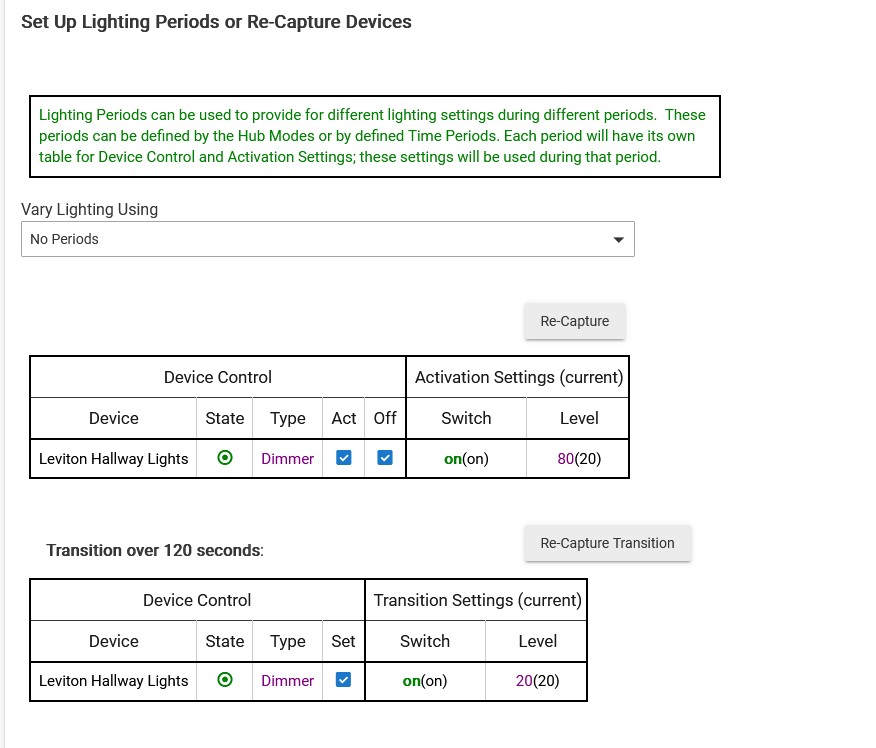Image resolution: width=876 pixels, height=748 pixels.
Task: Click the Activation Settings (current) header
Action: point(518,377)
